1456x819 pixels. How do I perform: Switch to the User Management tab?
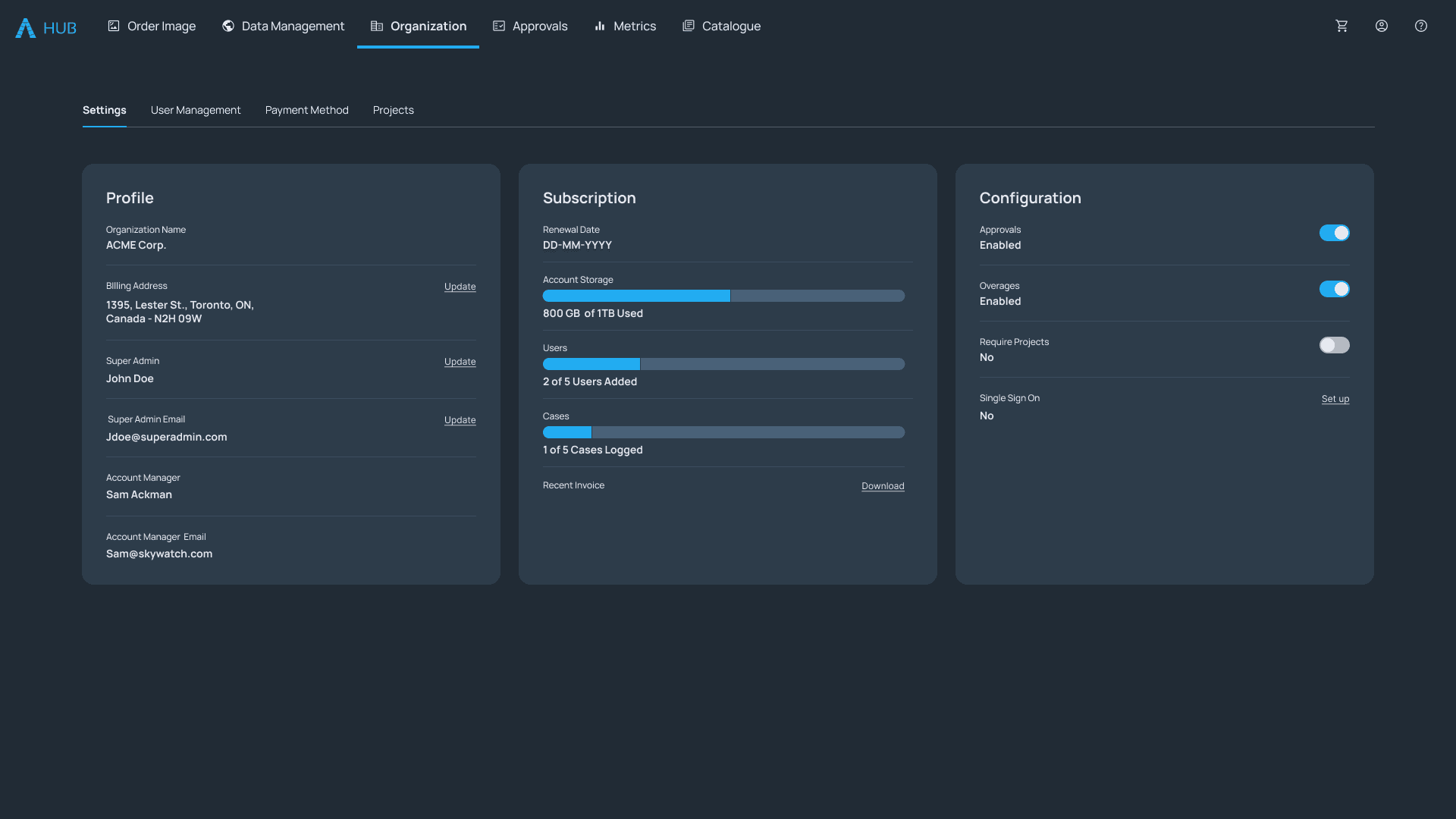tap(196, 110)
